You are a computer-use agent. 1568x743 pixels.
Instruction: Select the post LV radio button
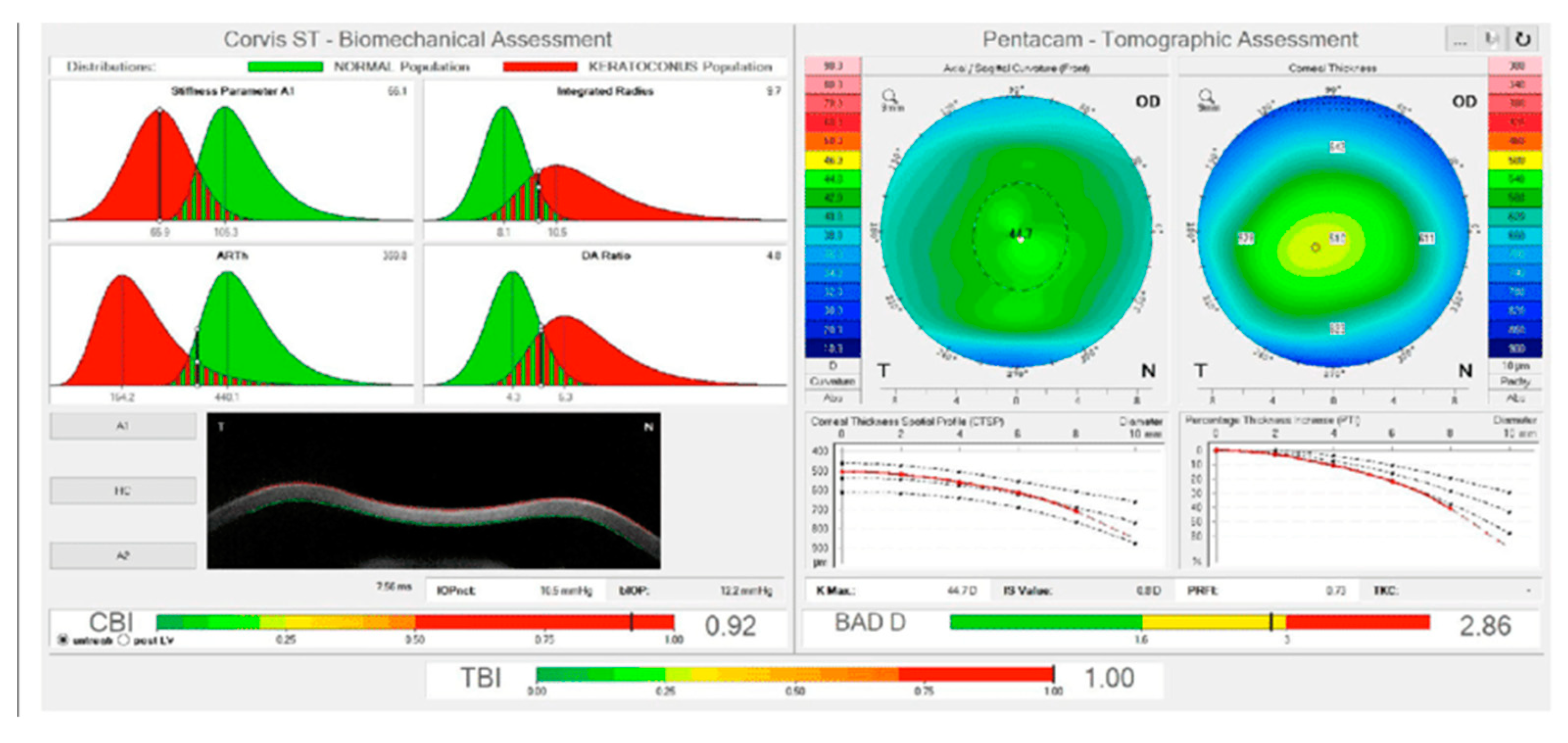(123, 640)
